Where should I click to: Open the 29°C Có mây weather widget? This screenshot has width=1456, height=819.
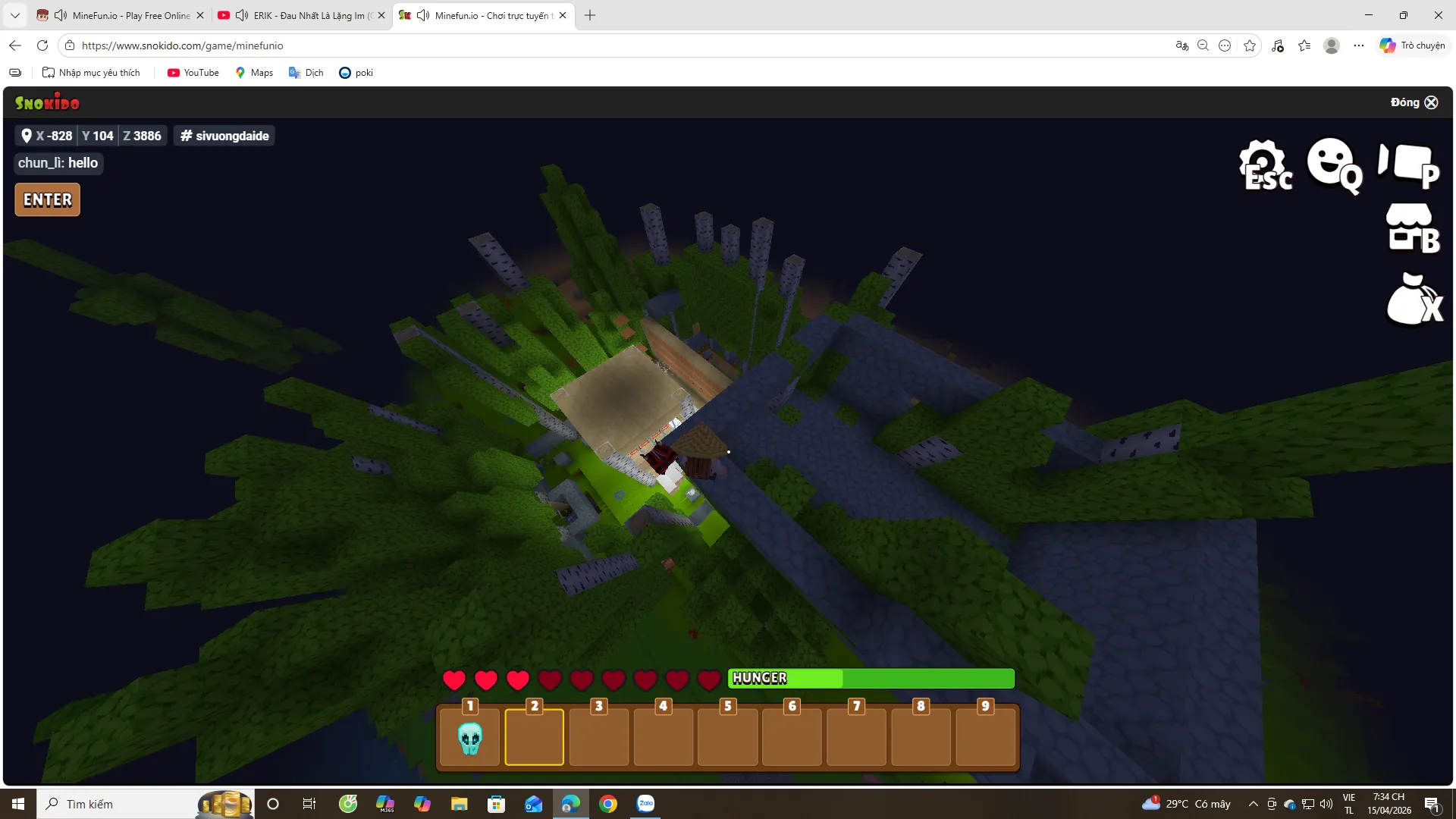pos(1187,804)
